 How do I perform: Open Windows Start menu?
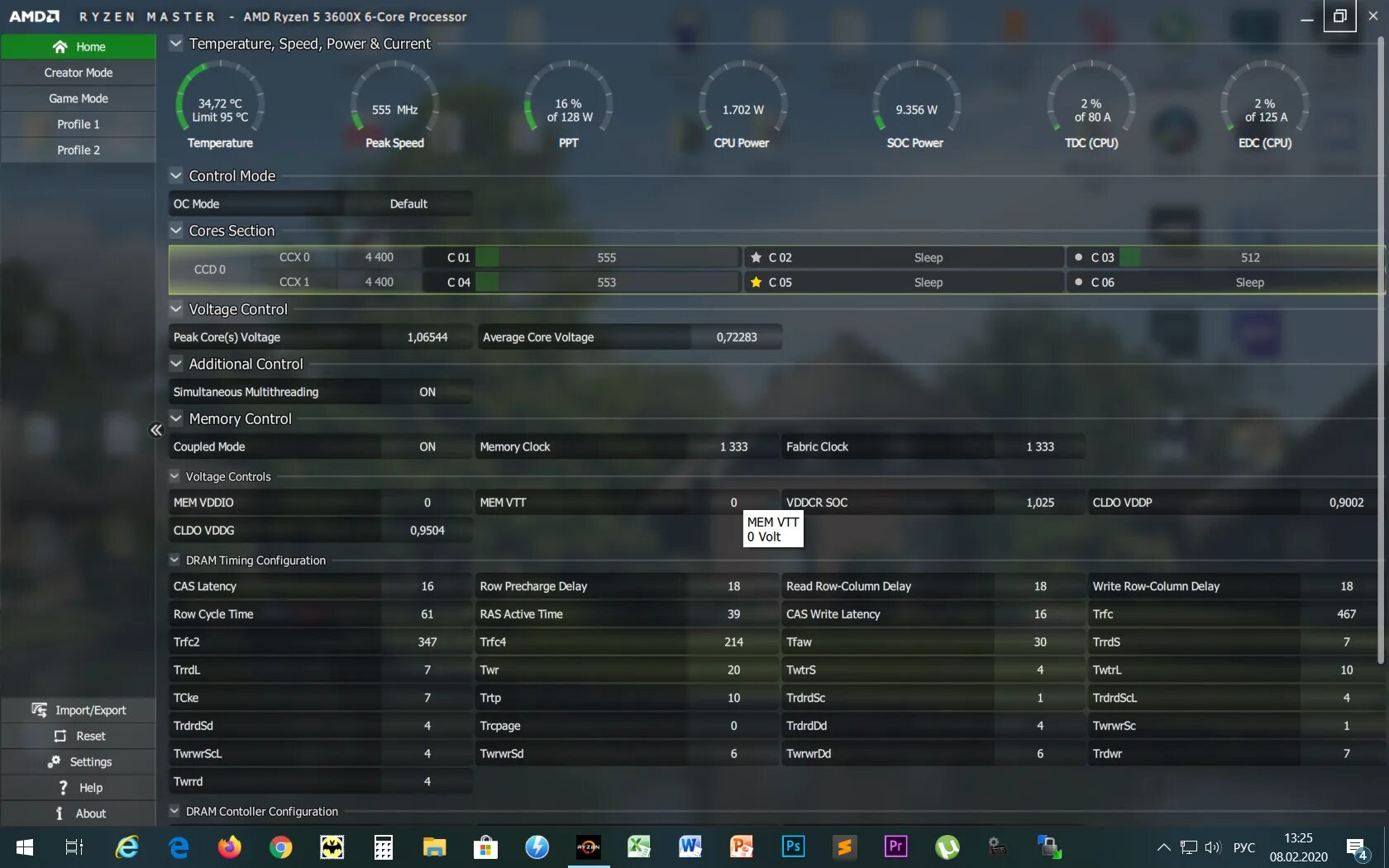[25, 847]
